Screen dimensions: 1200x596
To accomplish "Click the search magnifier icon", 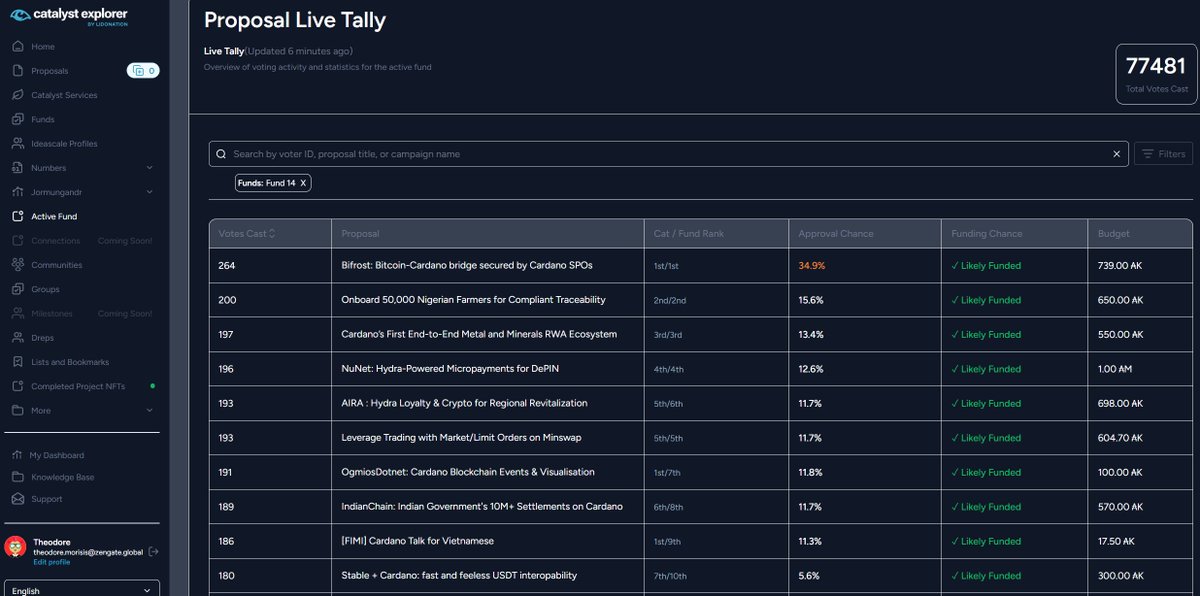I will (221, 154).
